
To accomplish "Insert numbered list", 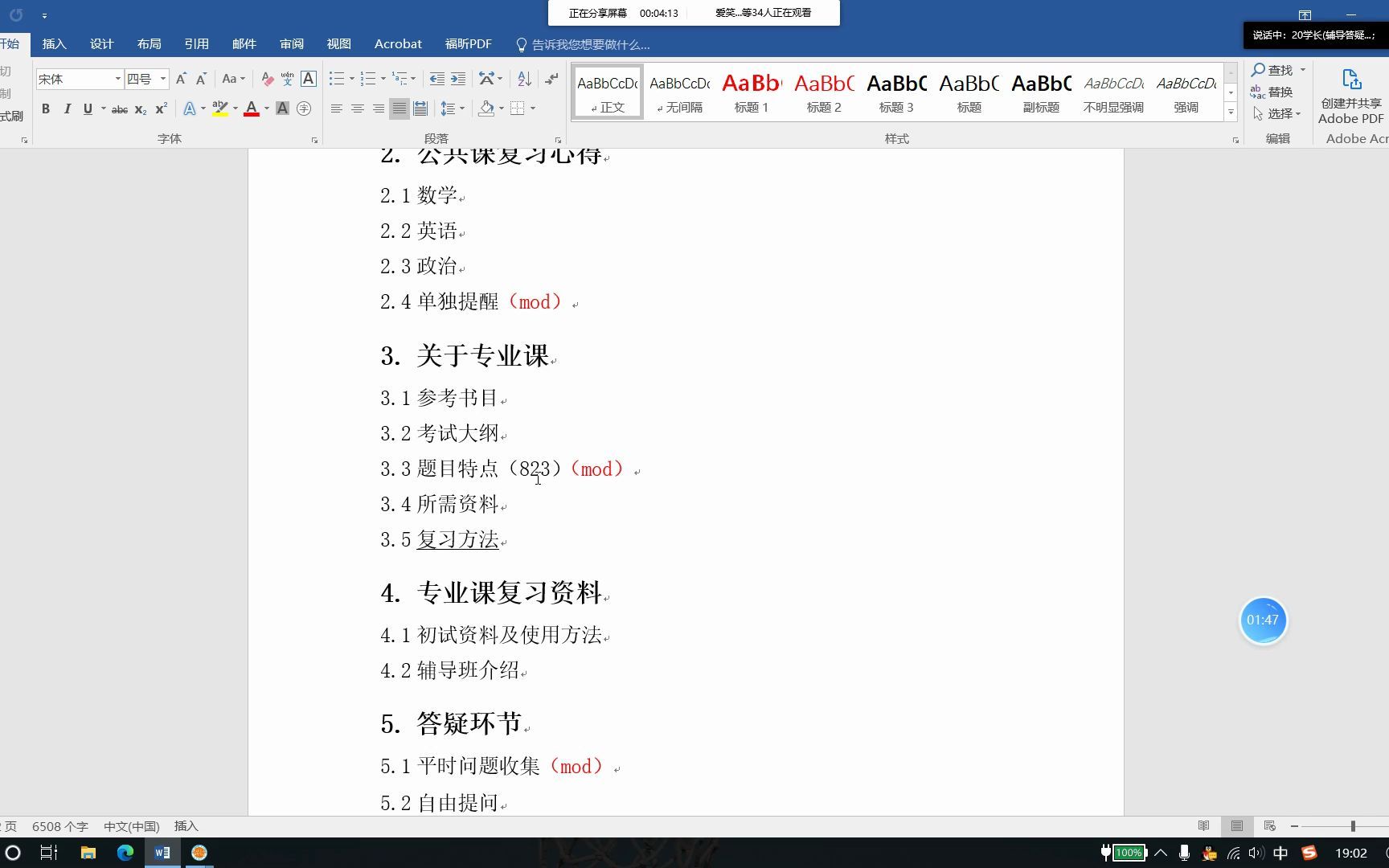I will click(368, 79).
